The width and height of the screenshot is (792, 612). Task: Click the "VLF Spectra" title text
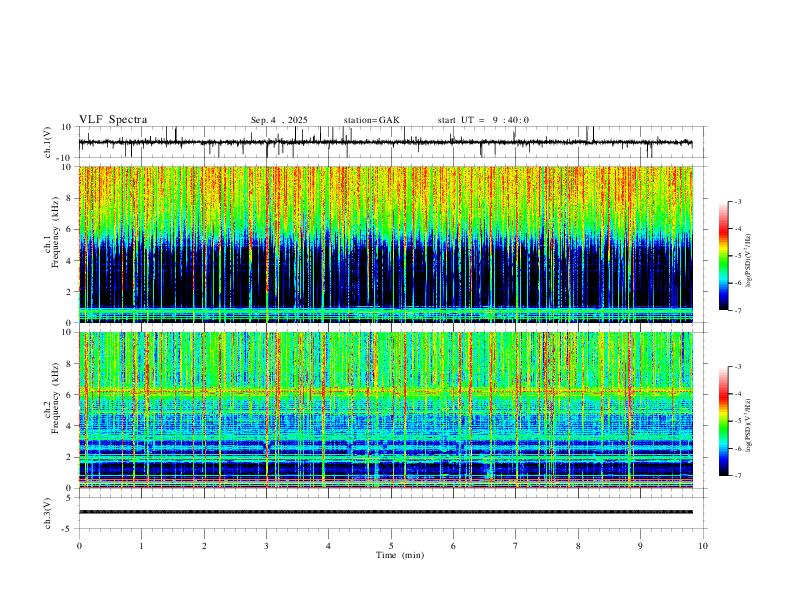(x=113, y=120)
